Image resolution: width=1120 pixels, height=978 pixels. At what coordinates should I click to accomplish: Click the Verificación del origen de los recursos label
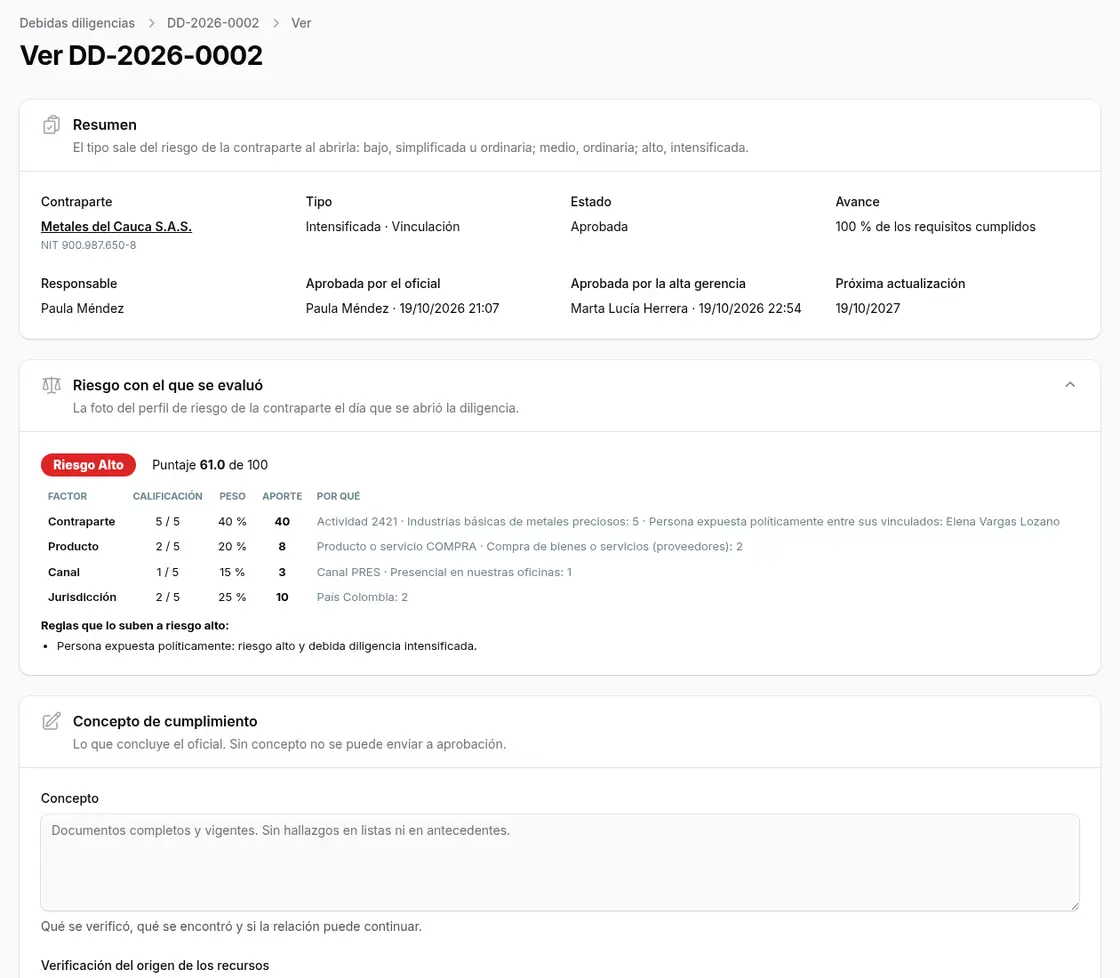pos(155,966)
